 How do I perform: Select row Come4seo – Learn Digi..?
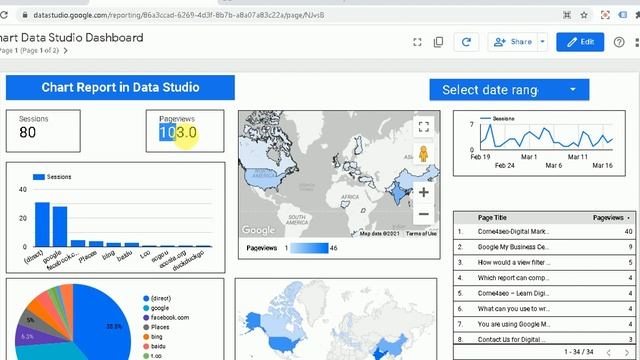pyautogui.click(x=544, y=293)
